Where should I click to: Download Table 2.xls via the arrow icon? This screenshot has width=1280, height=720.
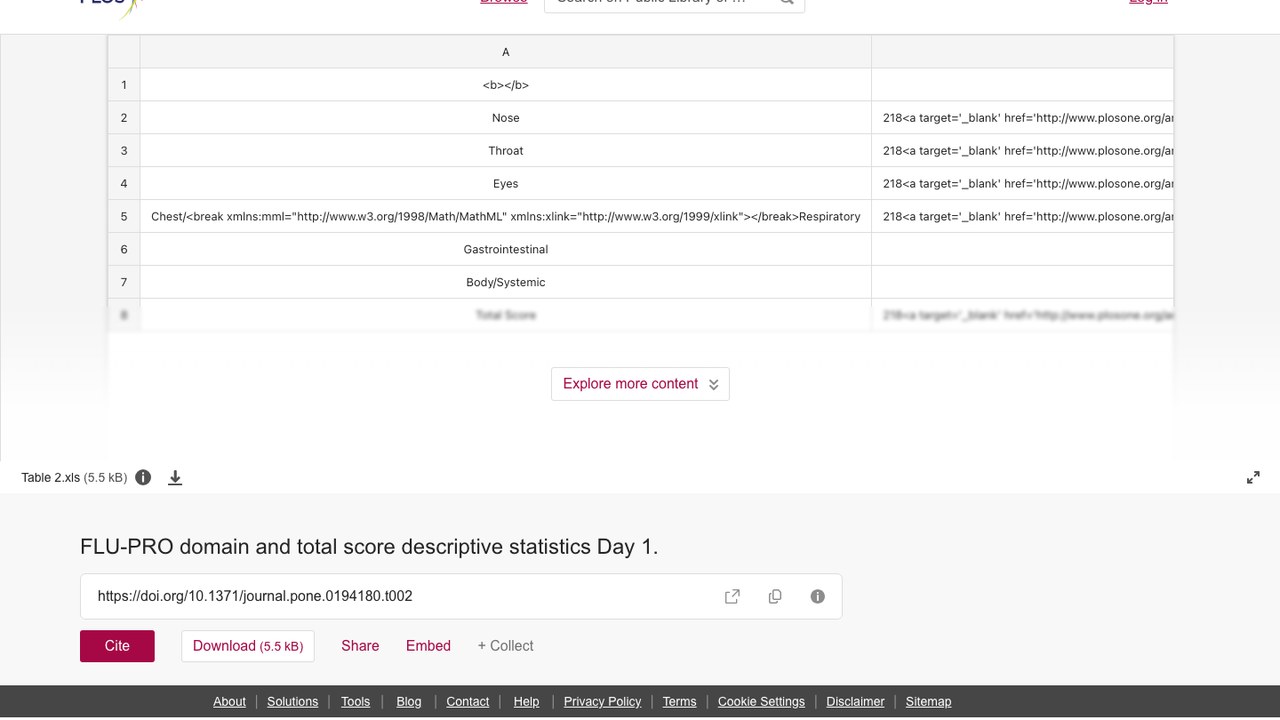pos(175,478)
